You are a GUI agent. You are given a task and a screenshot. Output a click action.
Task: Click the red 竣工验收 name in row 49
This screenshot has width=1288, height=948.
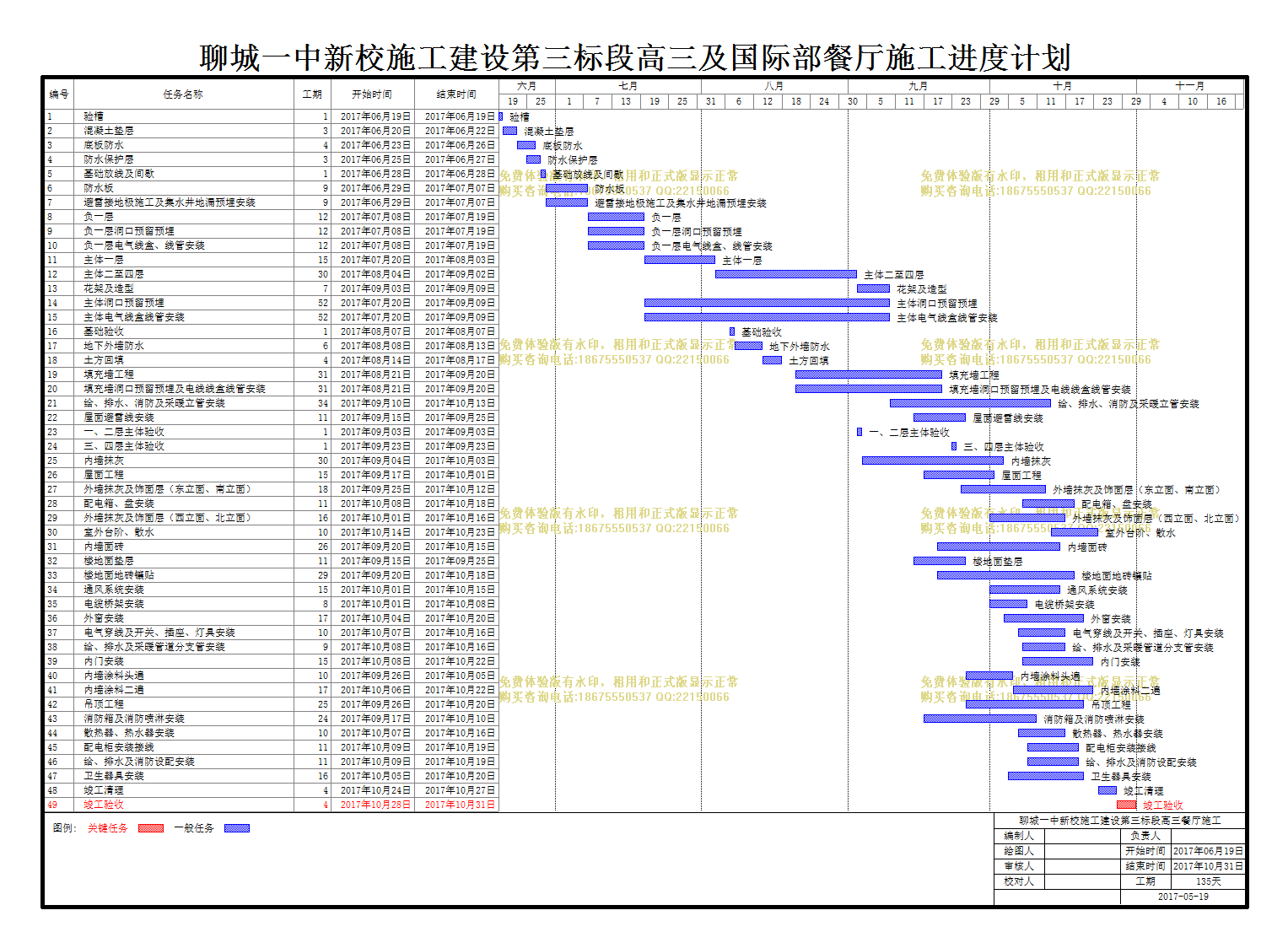point(104,805)
